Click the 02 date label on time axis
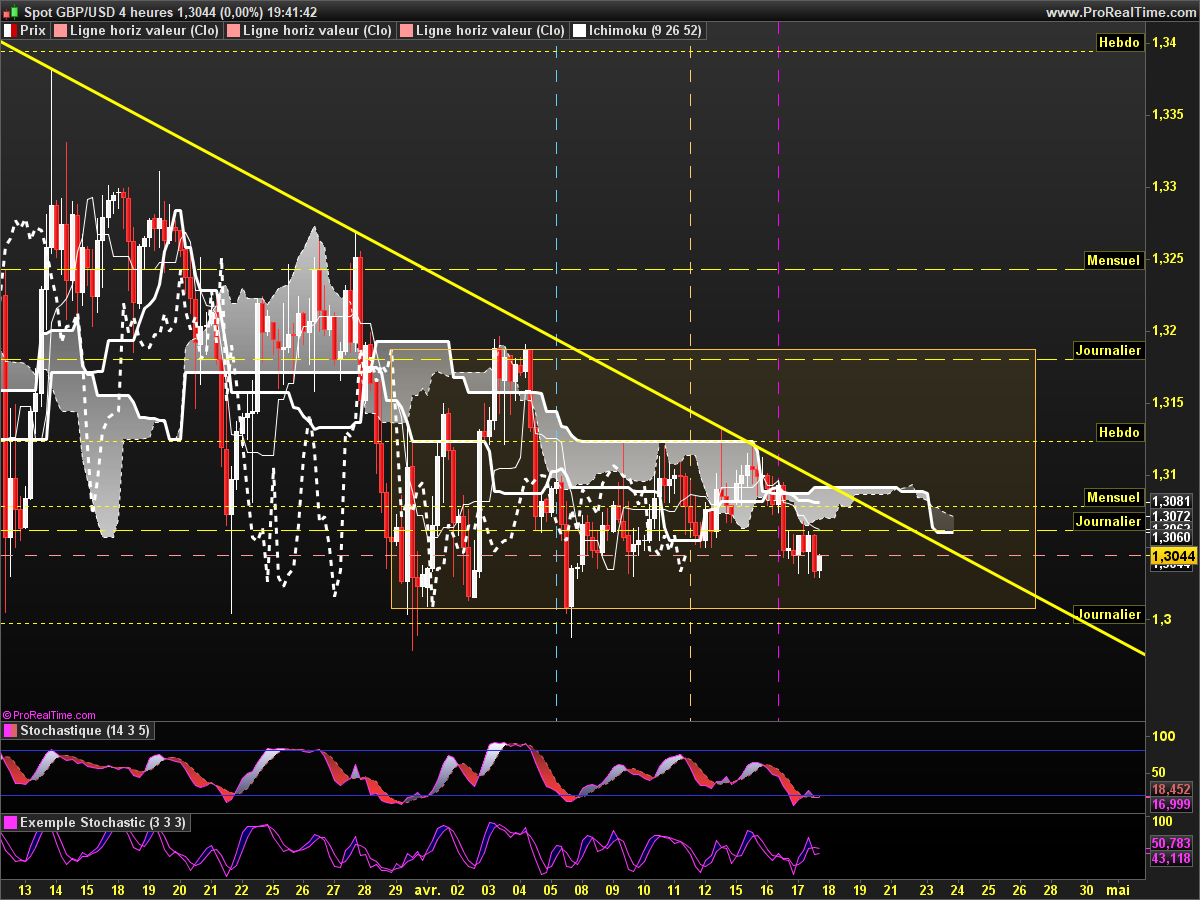The height and width of the screenshot is (900, 1200). (x=458, y=889)
